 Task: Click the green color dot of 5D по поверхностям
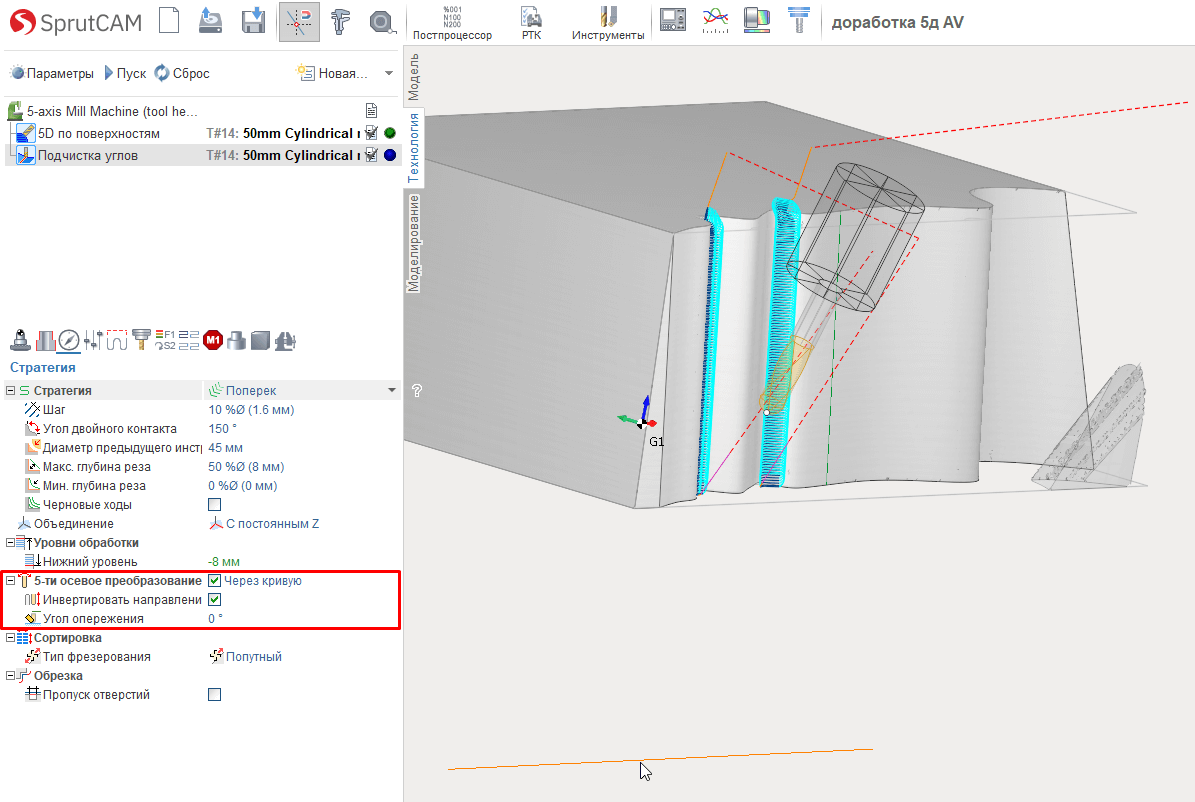[390, 133]
